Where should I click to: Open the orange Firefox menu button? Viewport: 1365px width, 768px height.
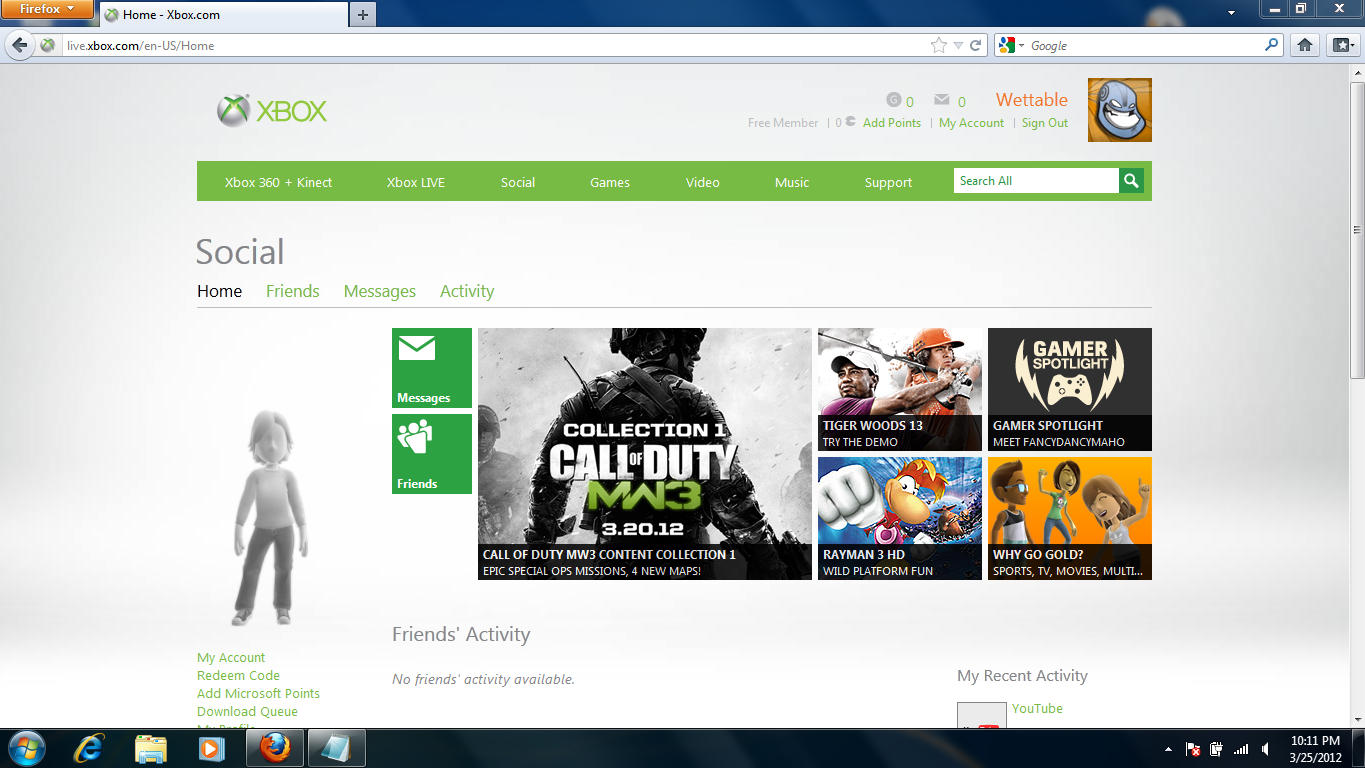click(x=47, y=9)
